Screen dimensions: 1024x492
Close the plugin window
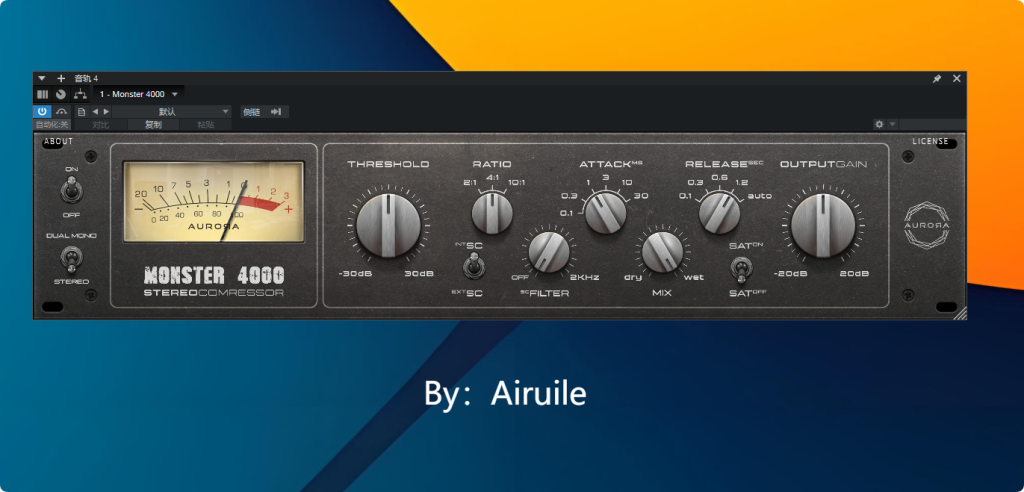click(957, 78)
